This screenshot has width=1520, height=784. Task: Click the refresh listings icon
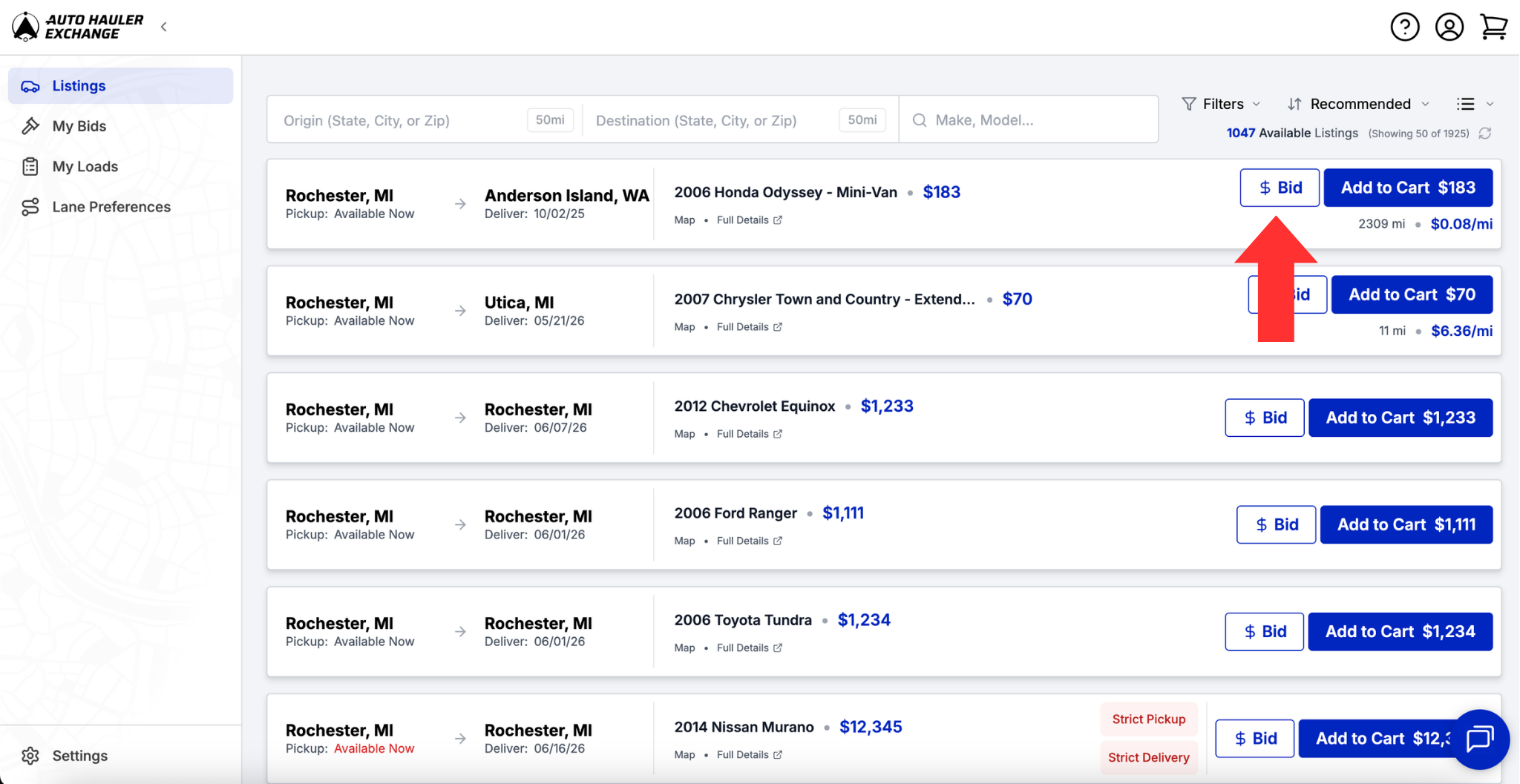[1485, 134]
